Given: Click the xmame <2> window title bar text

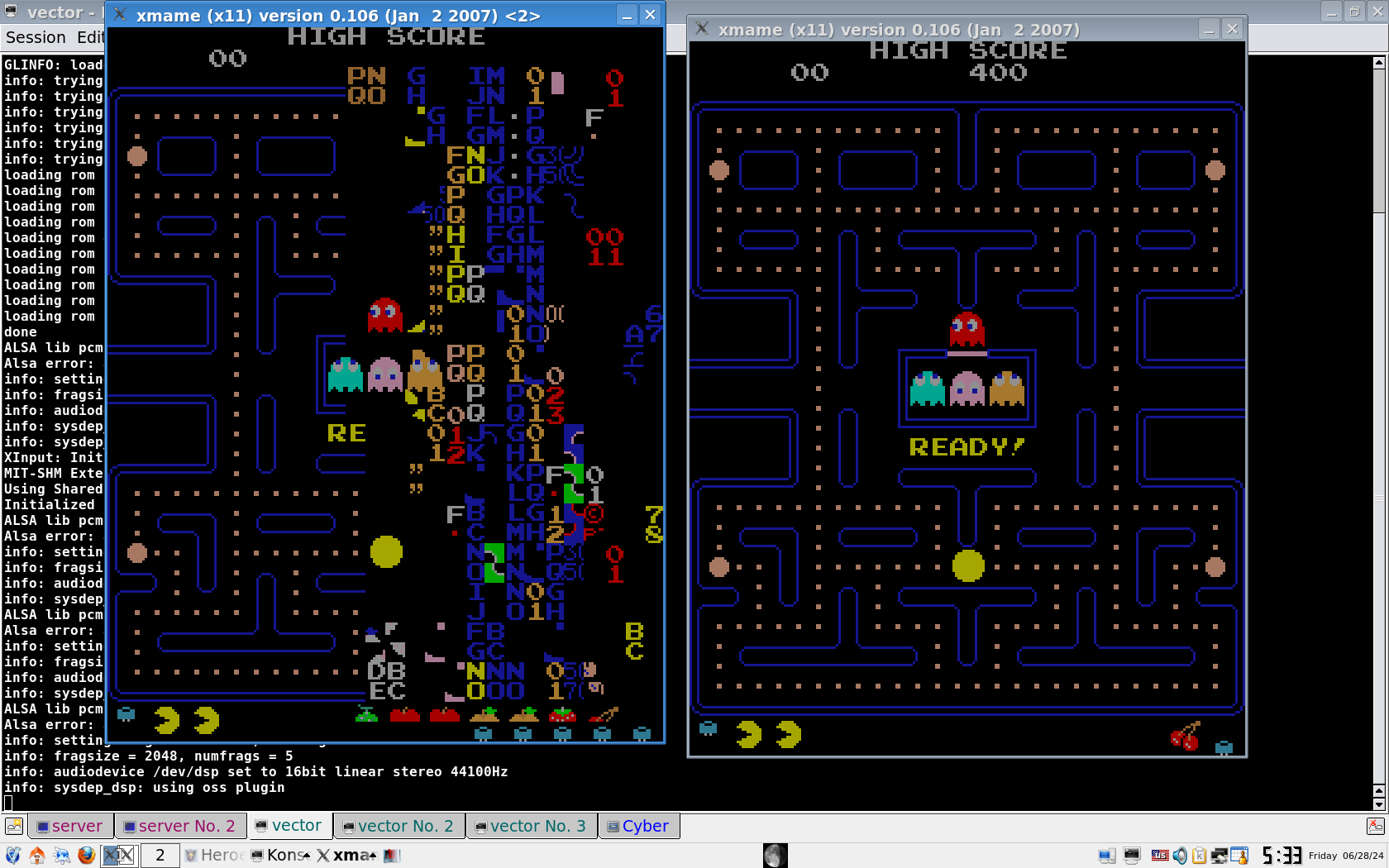Looking at the screenshot, I should click(x=338, y=16).
